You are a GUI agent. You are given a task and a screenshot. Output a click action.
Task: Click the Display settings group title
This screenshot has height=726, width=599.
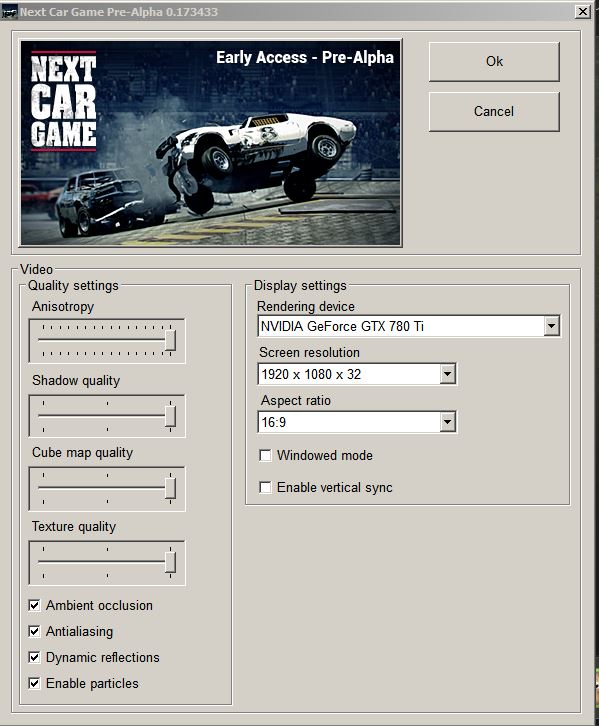pos(300,286)
